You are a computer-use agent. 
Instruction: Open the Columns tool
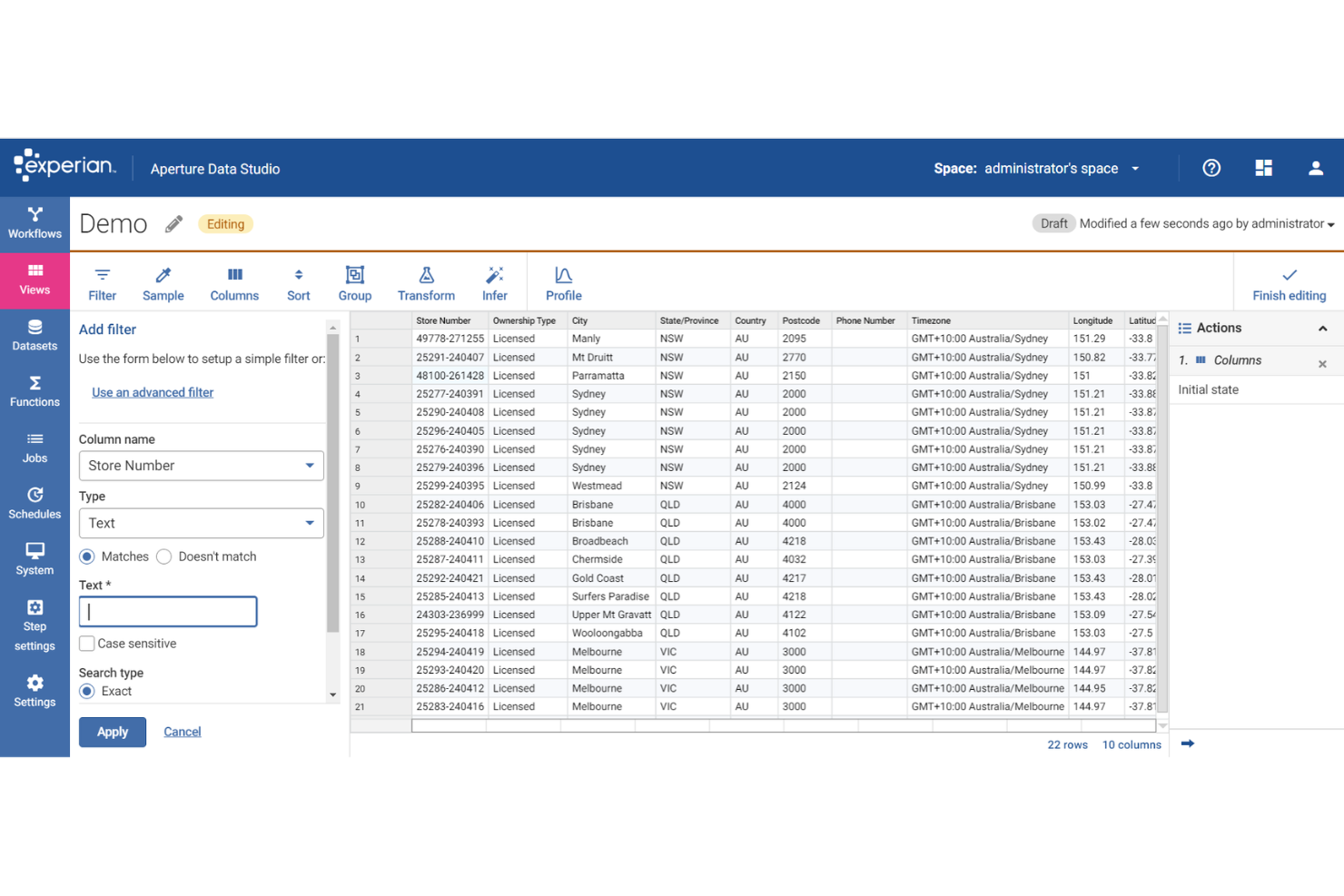[234, 282]
